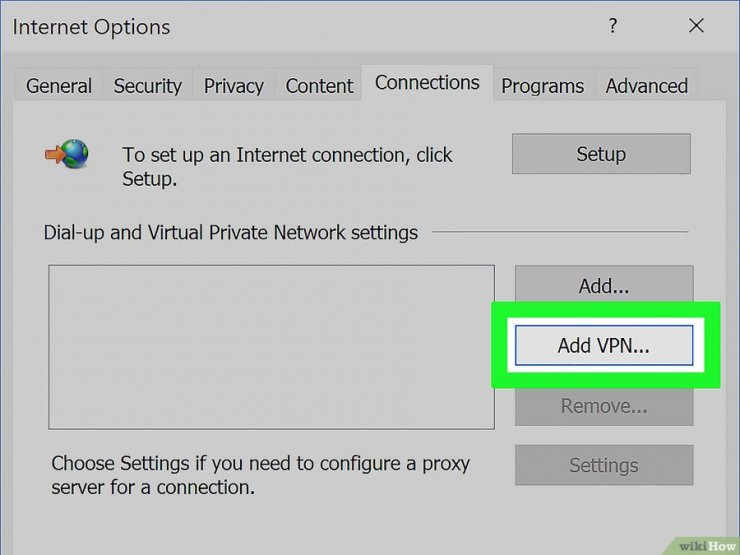Viewport: 740px width, 555px height.
Task: Click the 'To set up an Internet connection' text
Action: tap(287, 167)
